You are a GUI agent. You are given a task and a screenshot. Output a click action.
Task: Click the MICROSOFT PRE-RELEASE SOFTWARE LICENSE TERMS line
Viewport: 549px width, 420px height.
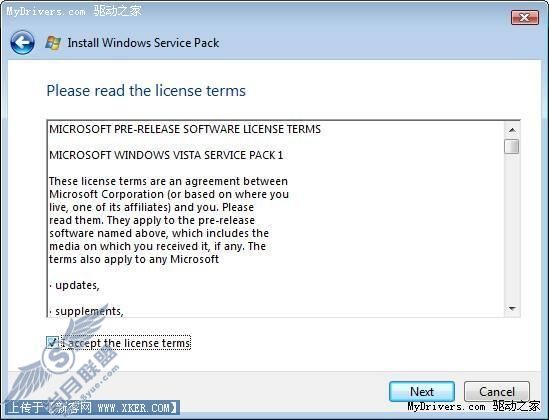(185, 129)
